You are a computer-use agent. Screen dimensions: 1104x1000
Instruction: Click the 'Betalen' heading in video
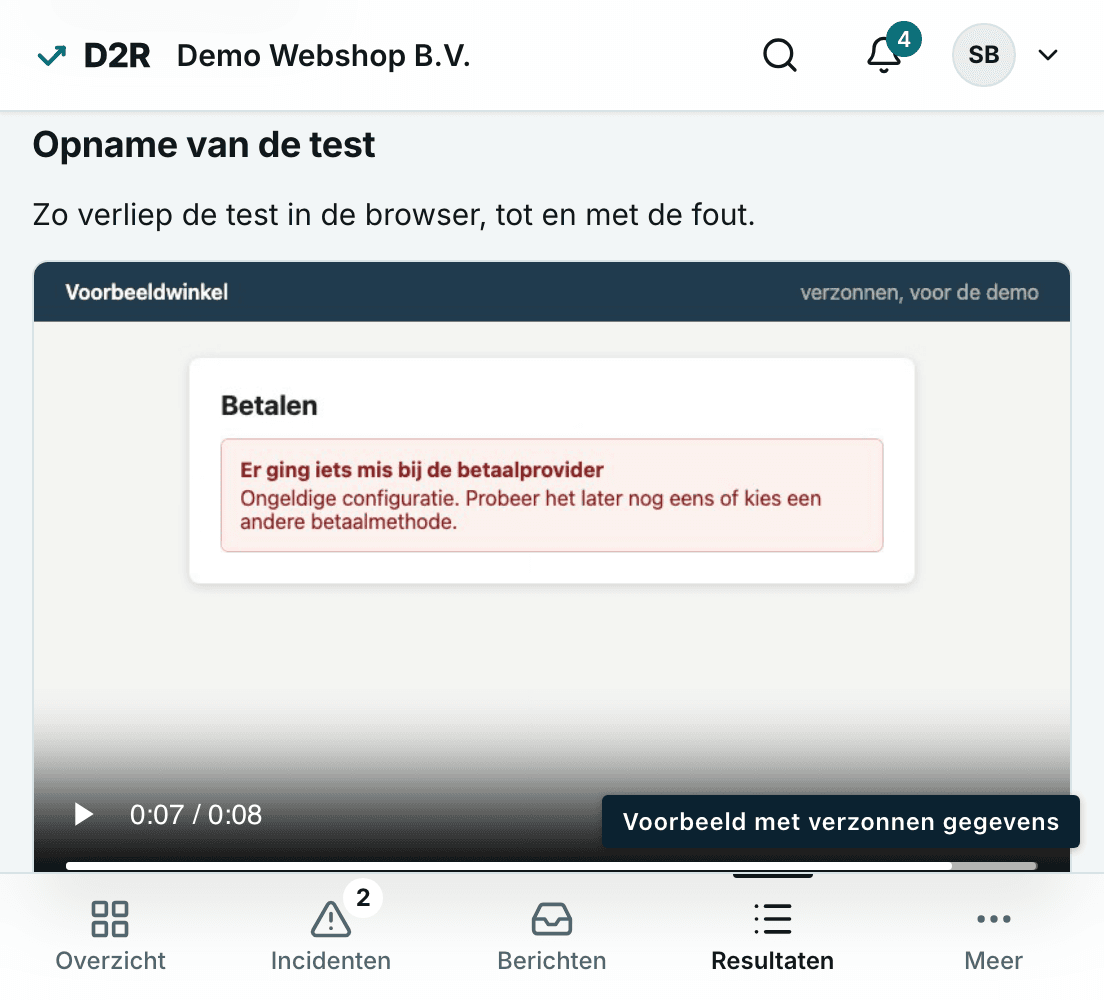click(x=269, y=406)
